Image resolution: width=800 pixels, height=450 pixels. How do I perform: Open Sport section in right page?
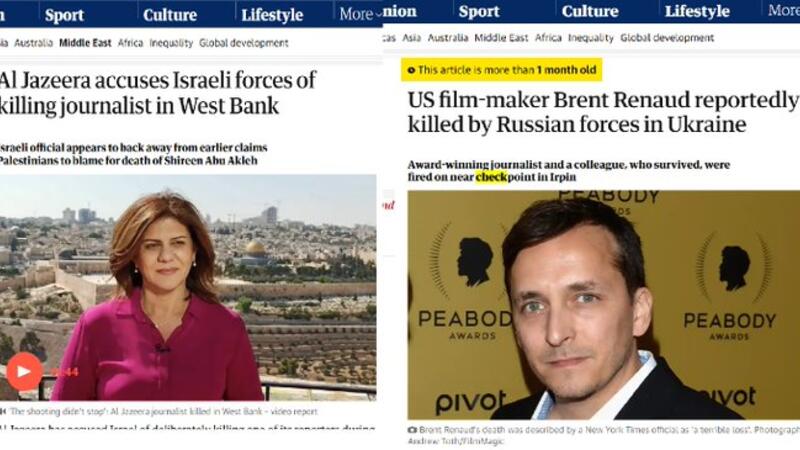479,11
